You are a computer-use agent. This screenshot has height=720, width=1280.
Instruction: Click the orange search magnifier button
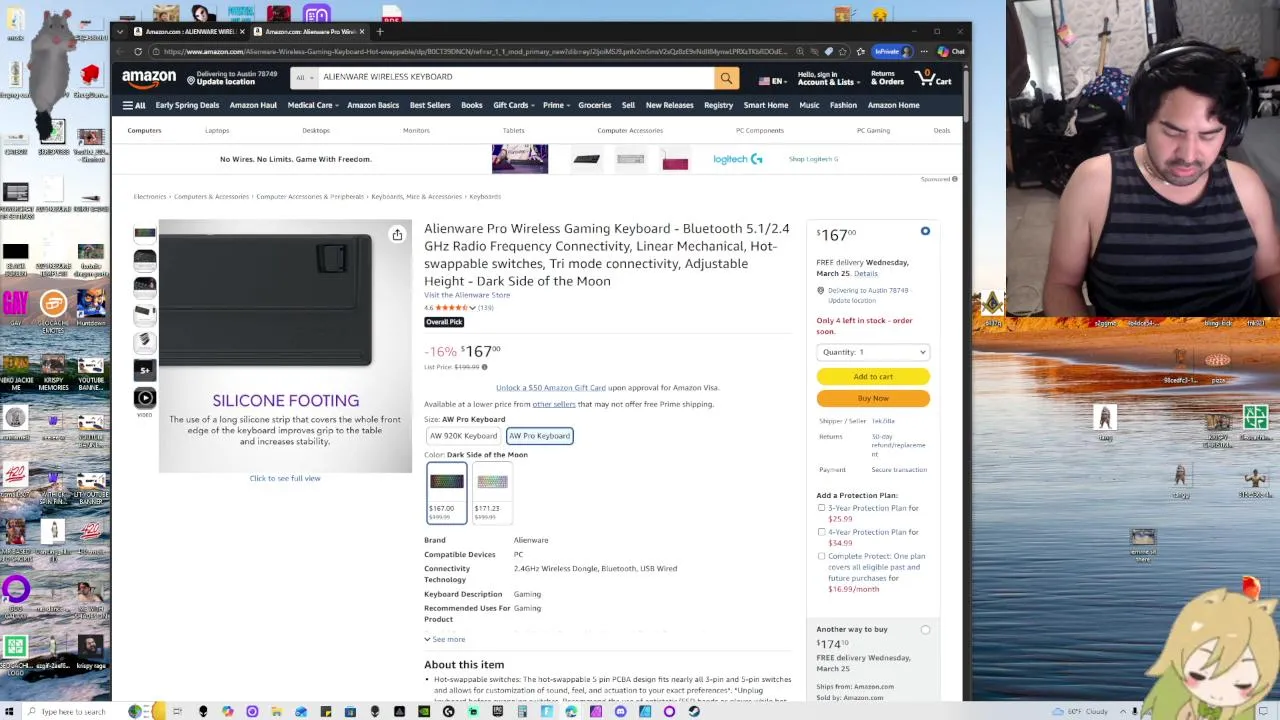point(726,77)
